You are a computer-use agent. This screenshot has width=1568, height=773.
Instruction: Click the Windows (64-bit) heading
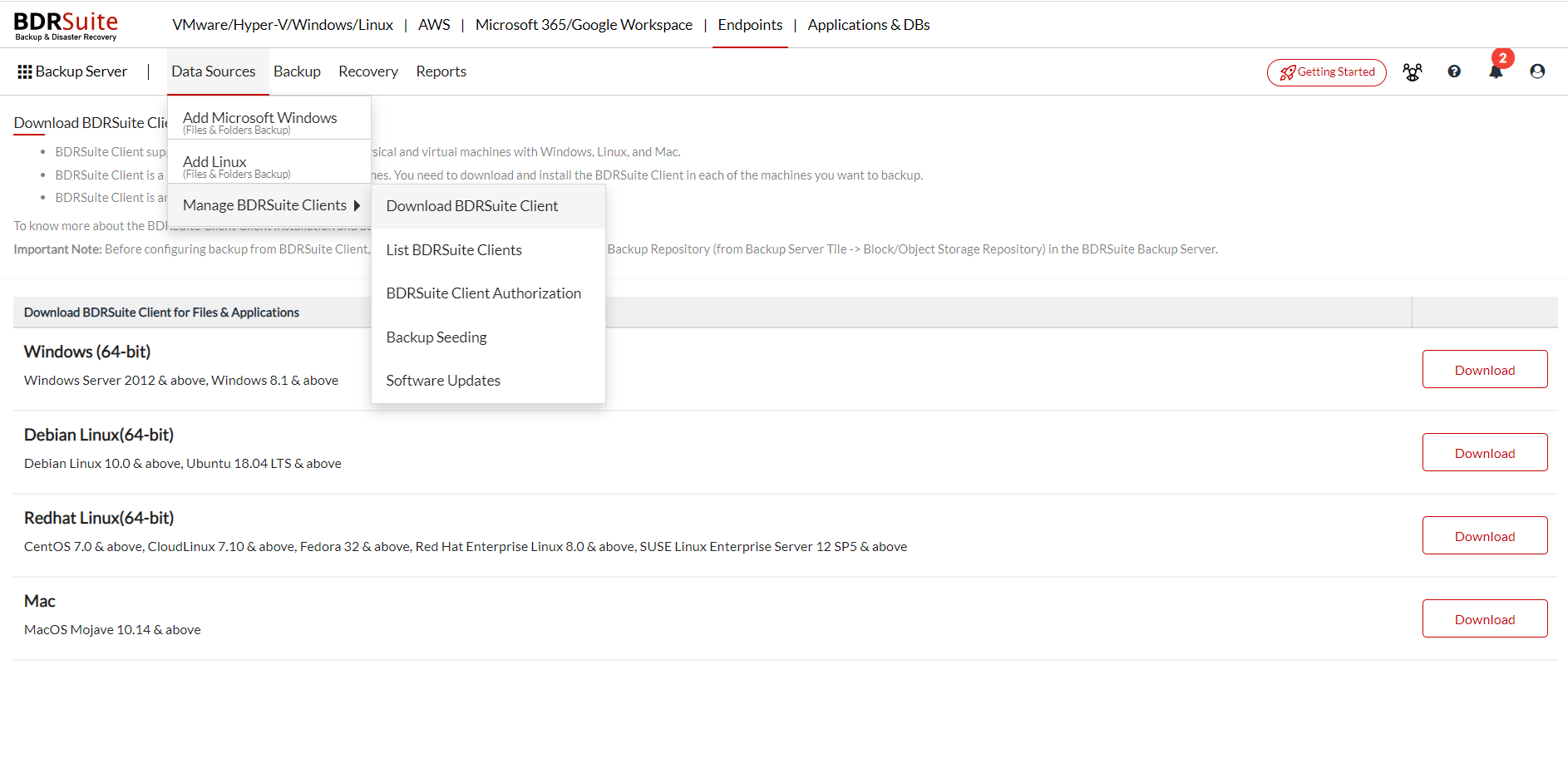pos(87,352)
